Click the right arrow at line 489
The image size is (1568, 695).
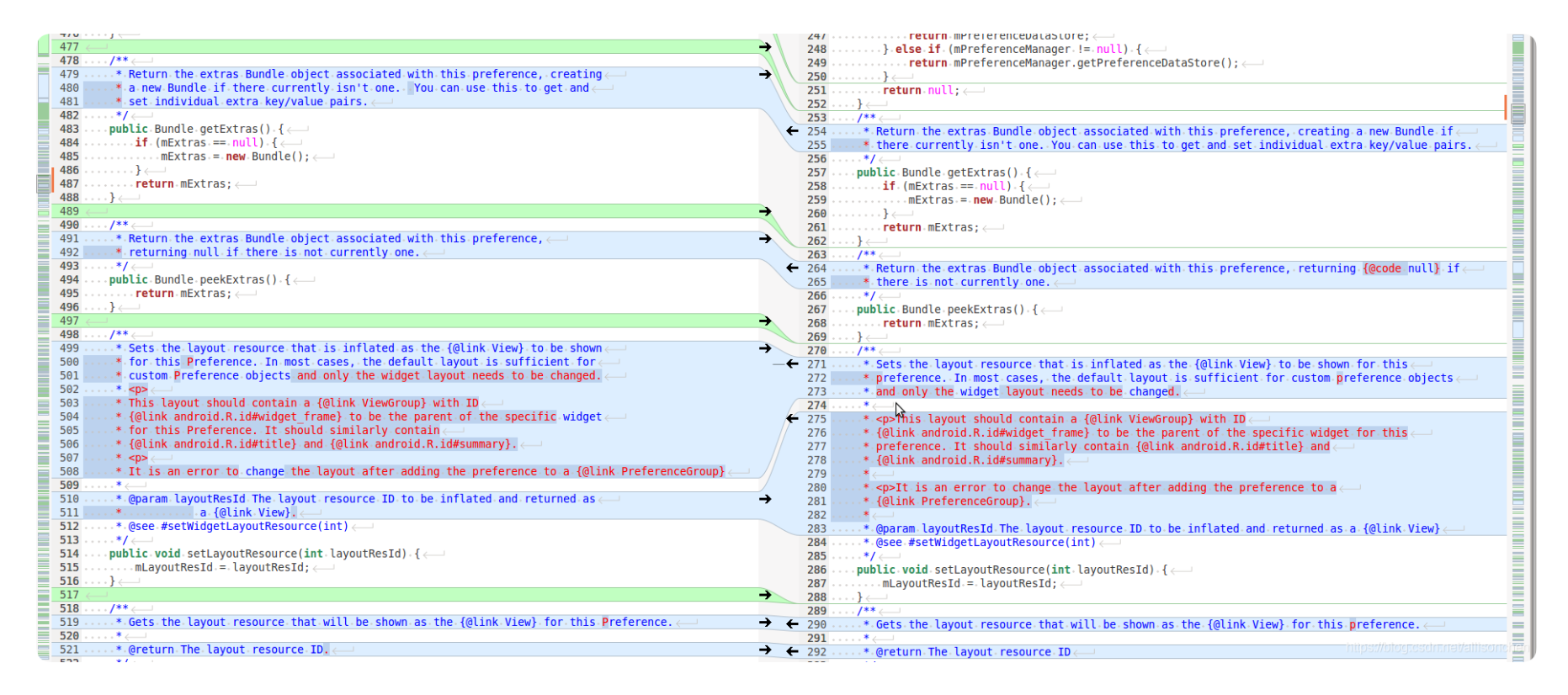click(x=765, y=211)
